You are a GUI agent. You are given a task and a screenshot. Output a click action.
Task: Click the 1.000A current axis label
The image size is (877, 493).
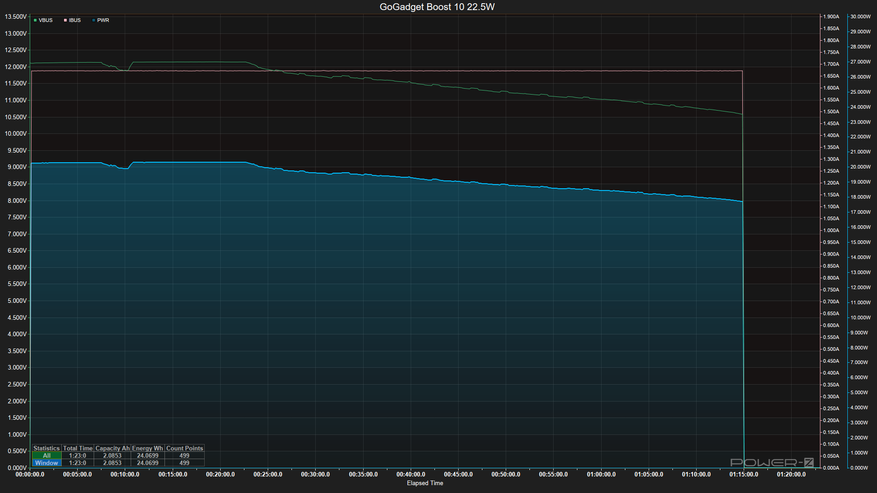(831, 230)
